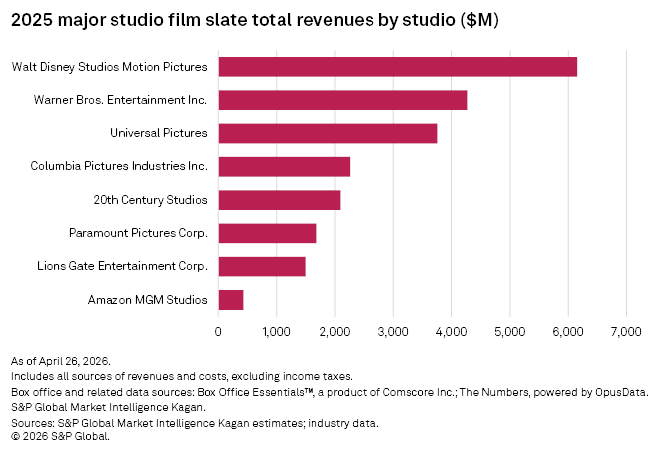Click the 'Universal Pictures' label

[159, 133]
